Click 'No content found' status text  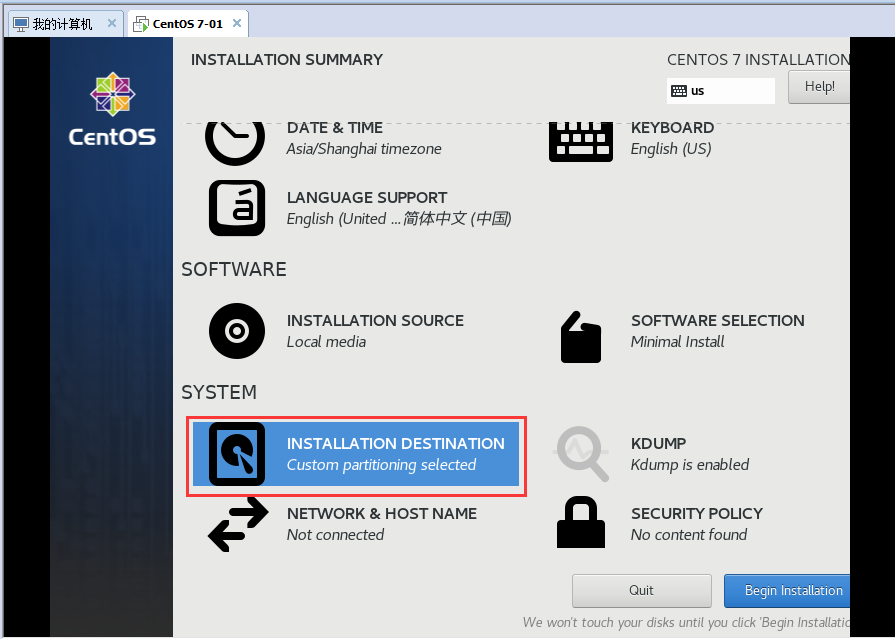[689, 535]
